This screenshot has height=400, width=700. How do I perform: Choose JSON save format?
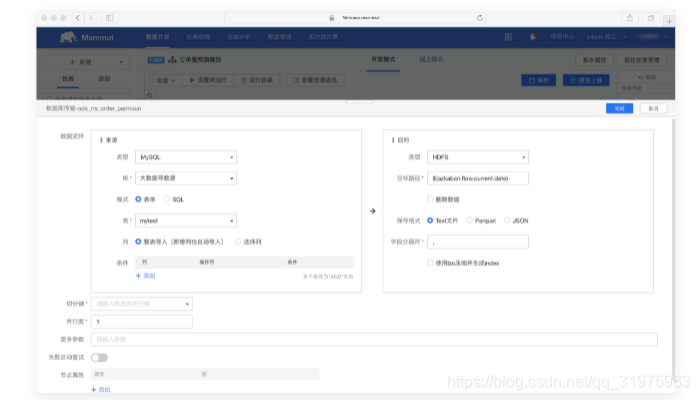tap(507, 221)
